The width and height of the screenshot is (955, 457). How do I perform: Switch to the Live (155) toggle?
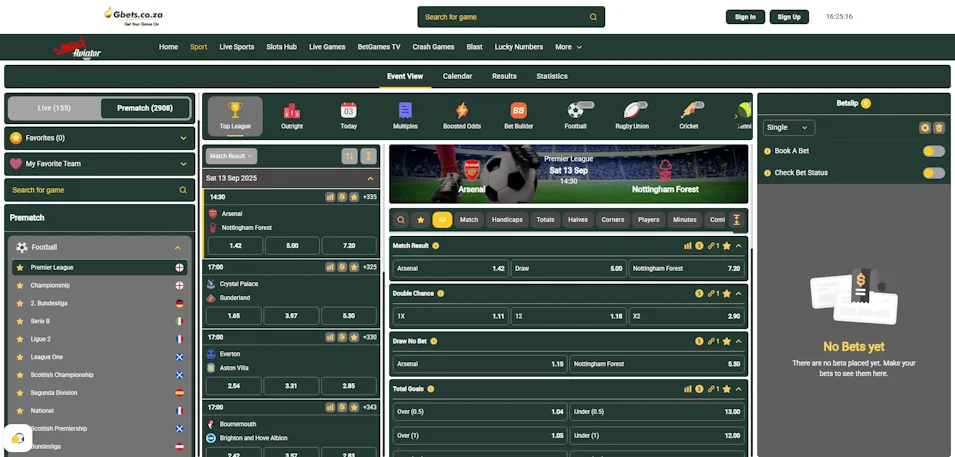[54, 108]
